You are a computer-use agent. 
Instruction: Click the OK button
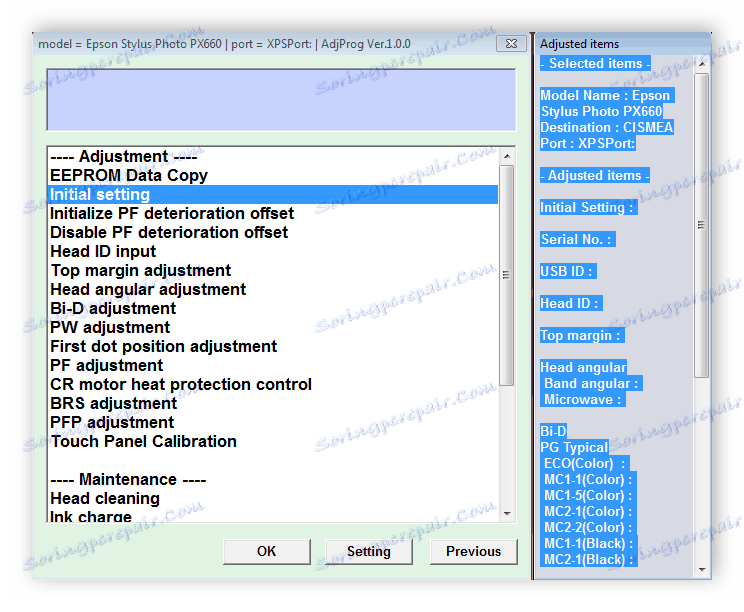pyautogui.click(x=267, y=551)
